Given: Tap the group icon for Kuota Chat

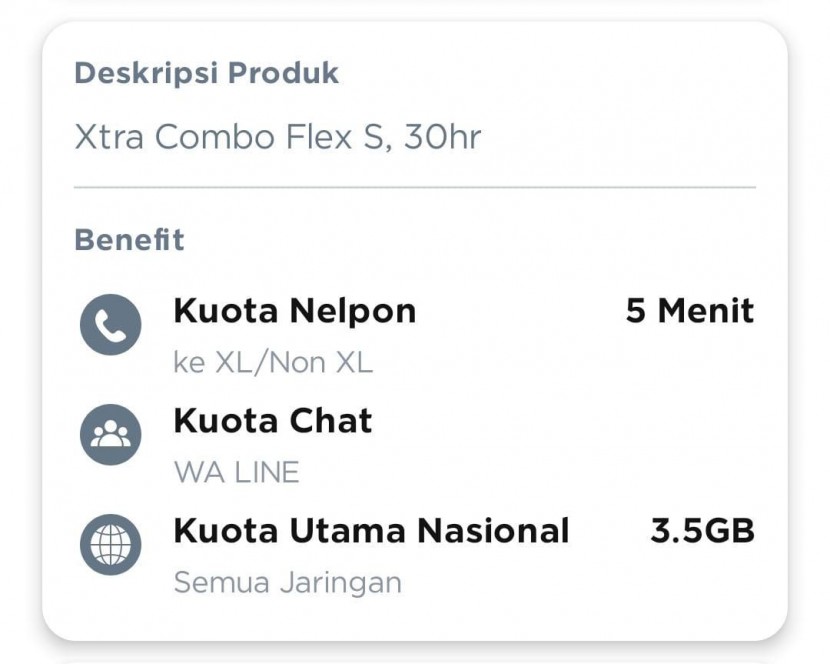Looking at the screenshot, I should point(111,435).
